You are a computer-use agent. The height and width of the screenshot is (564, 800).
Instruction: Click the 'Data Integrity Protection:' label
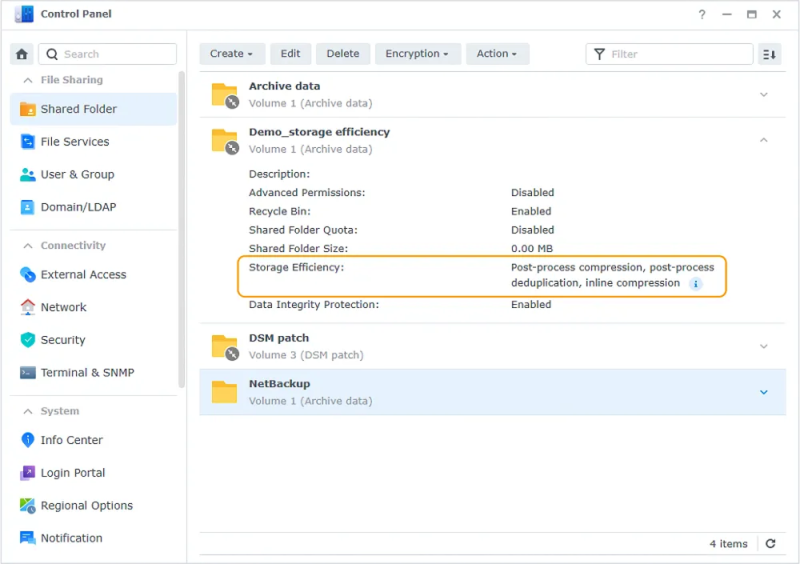coord(314,305)
